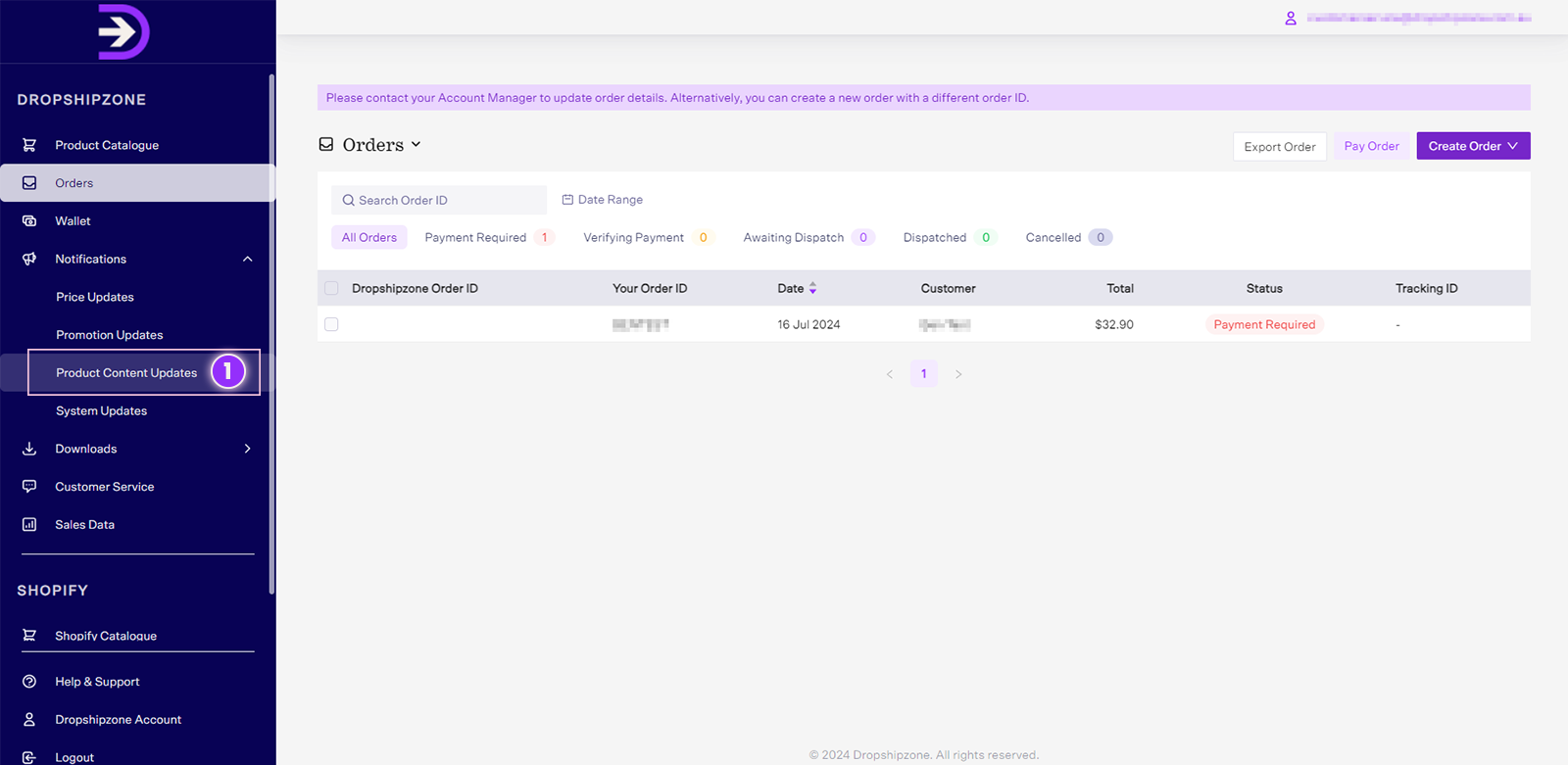Select the Verifying Payment tab
Image resolution: width=1568 pixels, height=765 pixels.
coord(647,237)
